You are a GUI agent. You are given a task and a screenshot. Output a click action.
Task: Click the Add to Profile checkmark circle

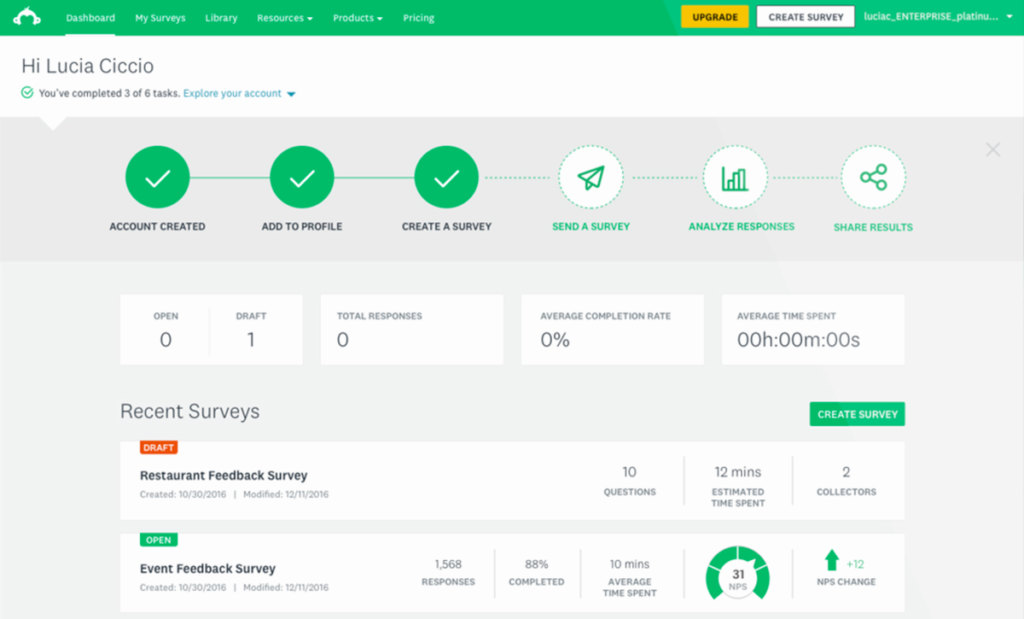point(302,178)
